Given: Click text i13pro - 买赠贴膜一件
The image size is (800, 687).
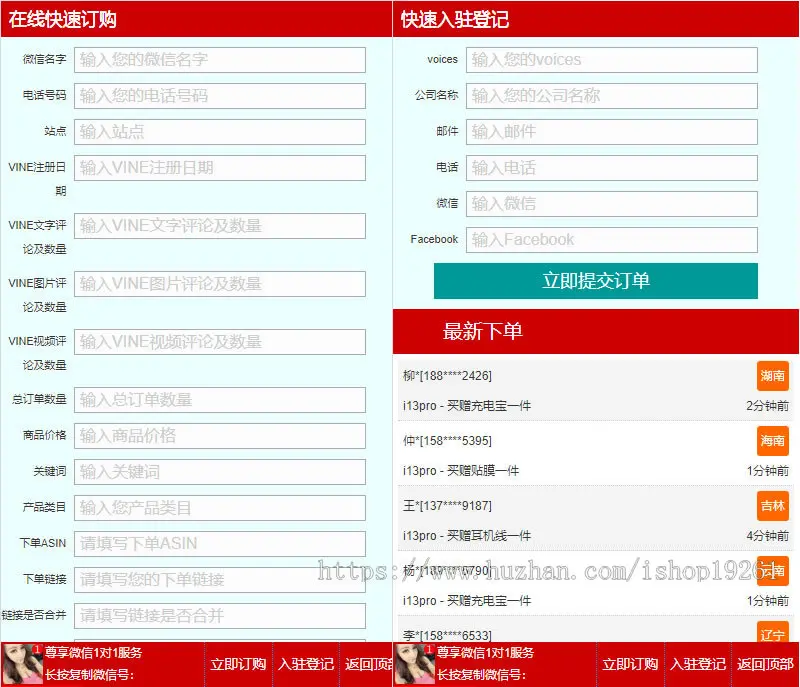Looking at the screenshot, I should click(461, 470).
